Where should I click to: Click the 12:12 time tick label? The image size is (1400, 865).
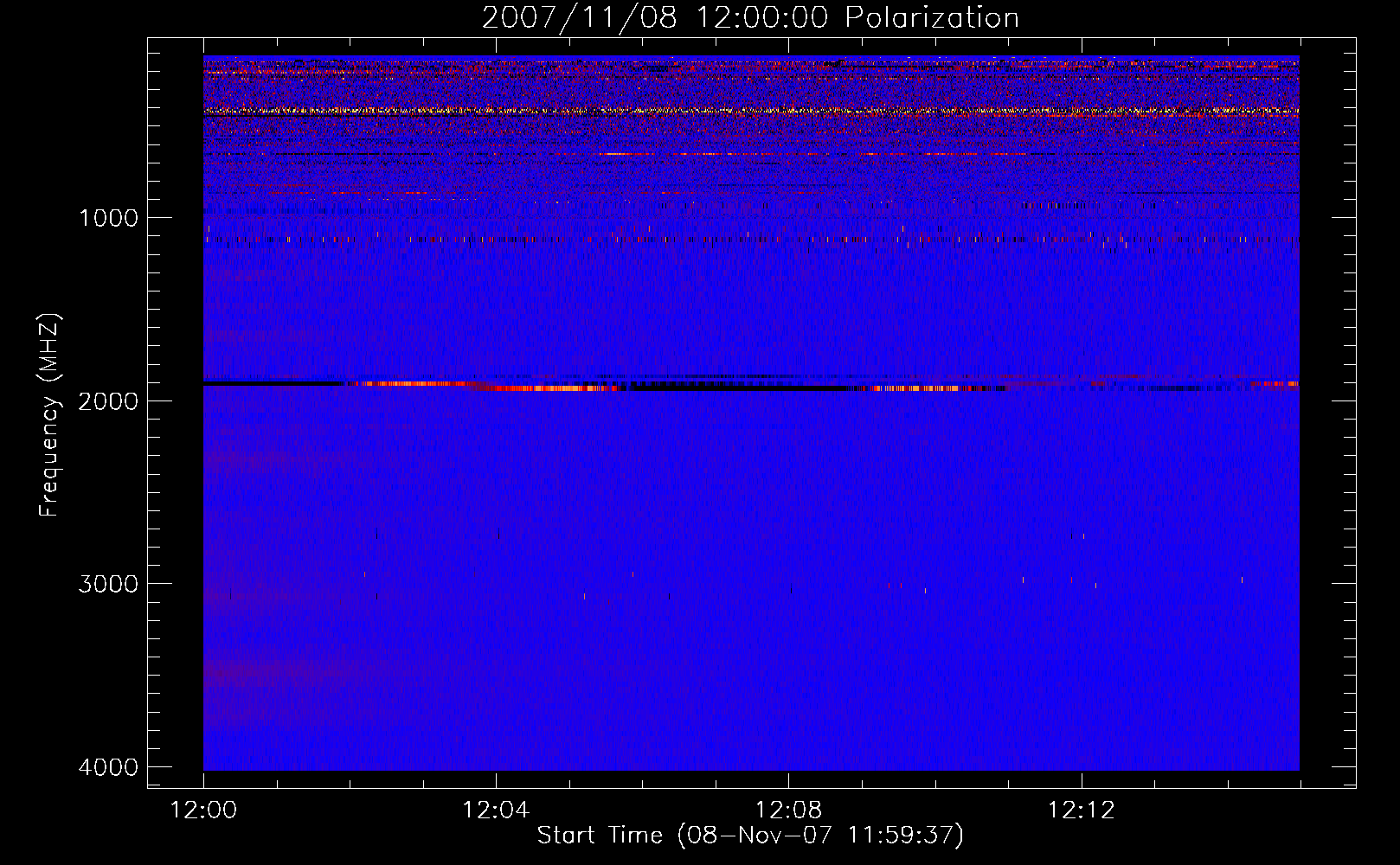pos(1081,811)
